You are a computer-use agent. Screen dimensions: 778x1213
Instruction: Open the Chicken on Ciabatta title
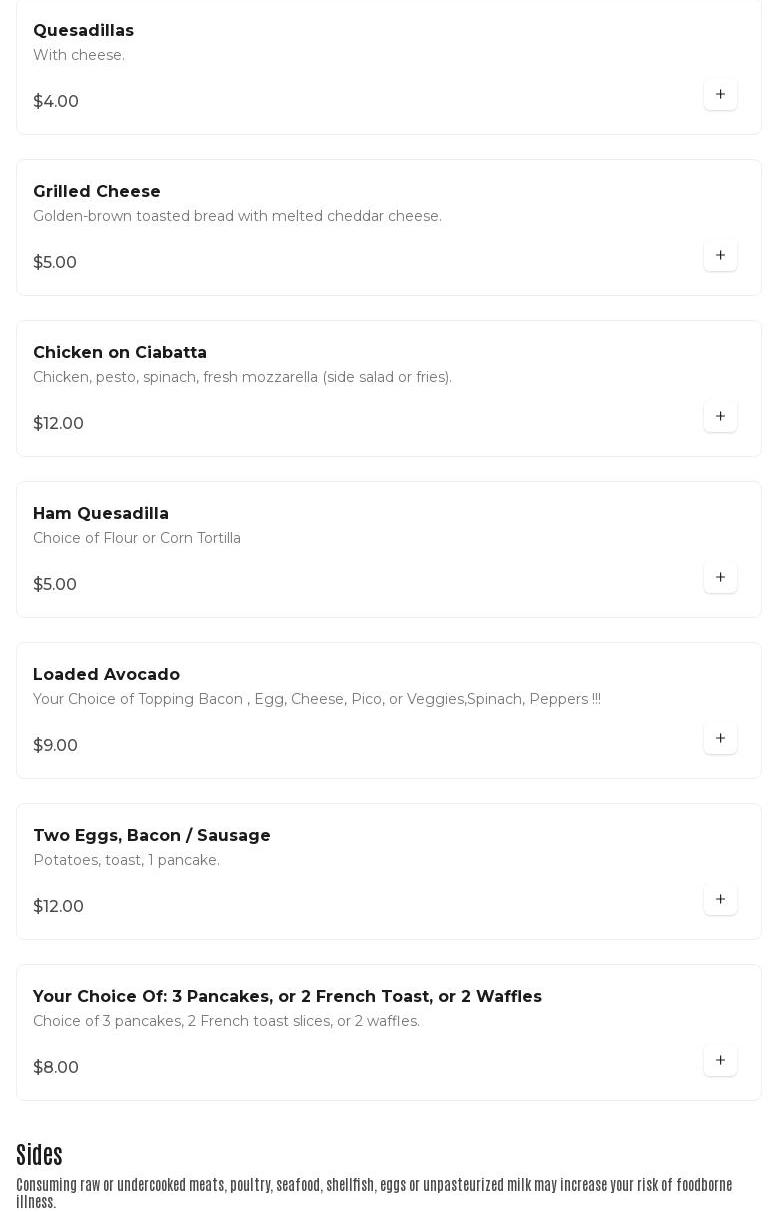click(119, 353)
